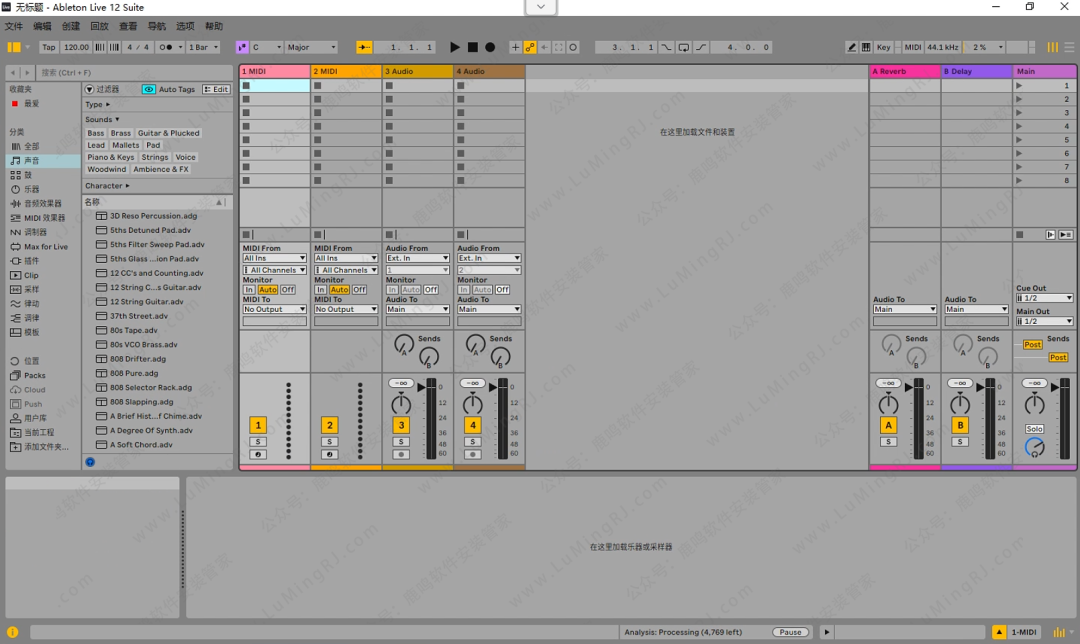
Task: Toggle the metronome in the control bar
Action: tap(166, 47)
